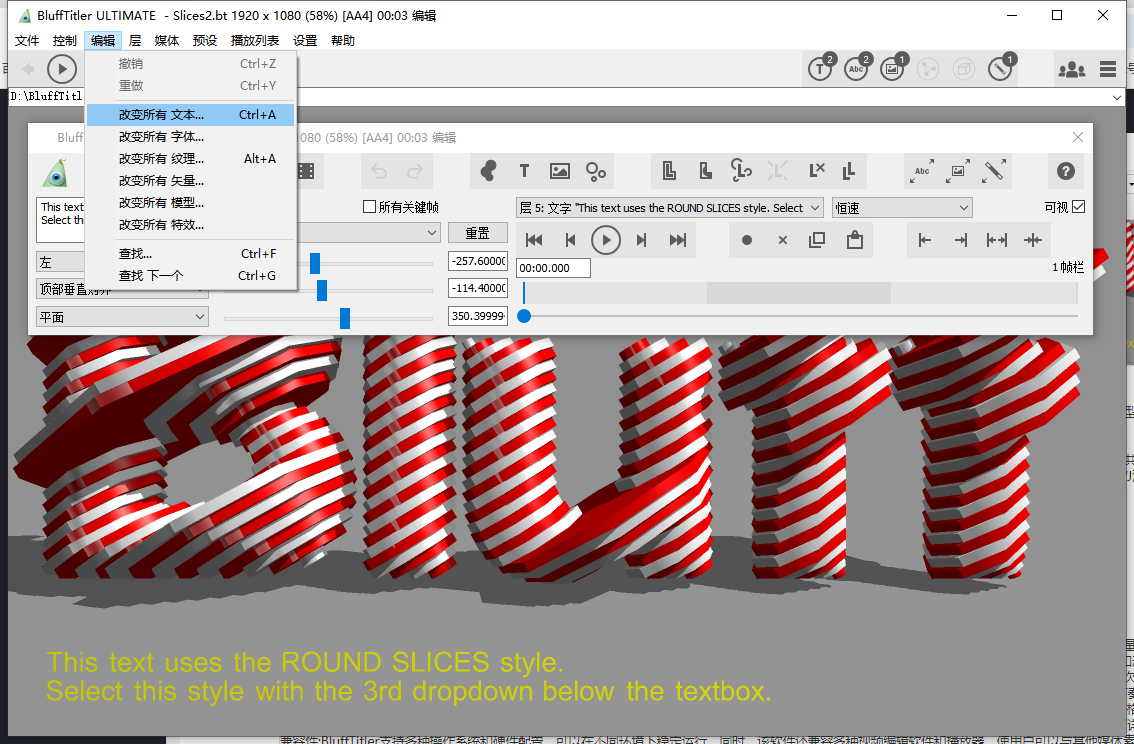Click the -257.60000 value field

pyautogui.click(x=477, y=261)
